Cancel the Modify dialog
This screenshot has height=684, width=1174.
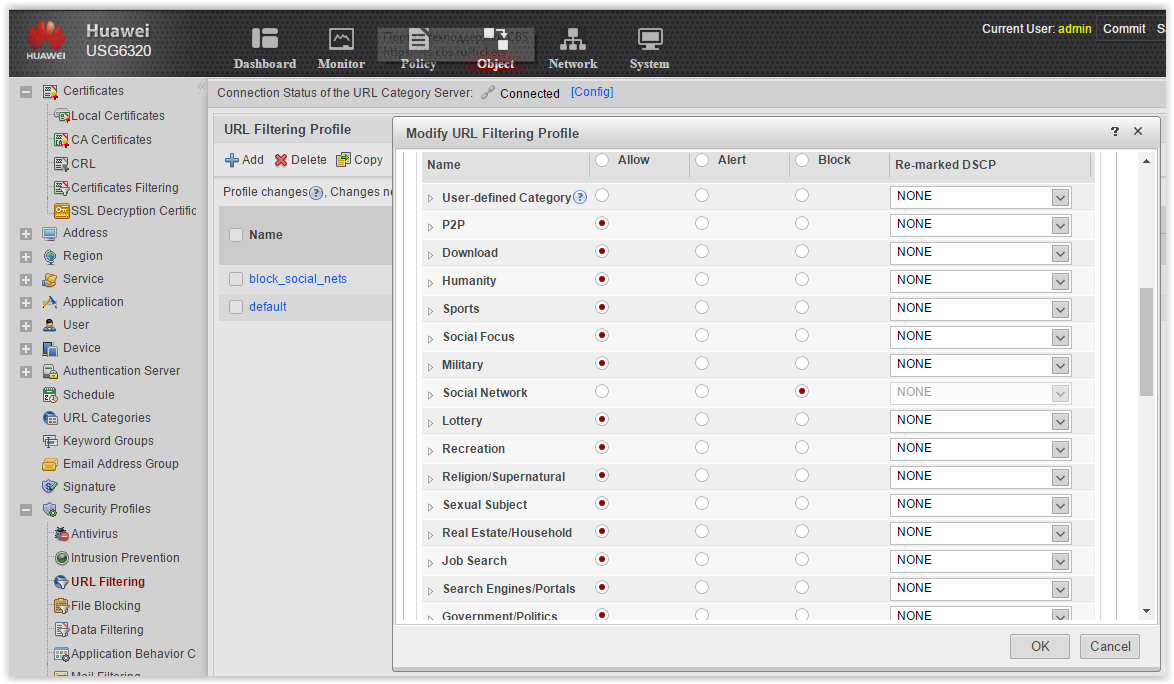click(1110, 647)
